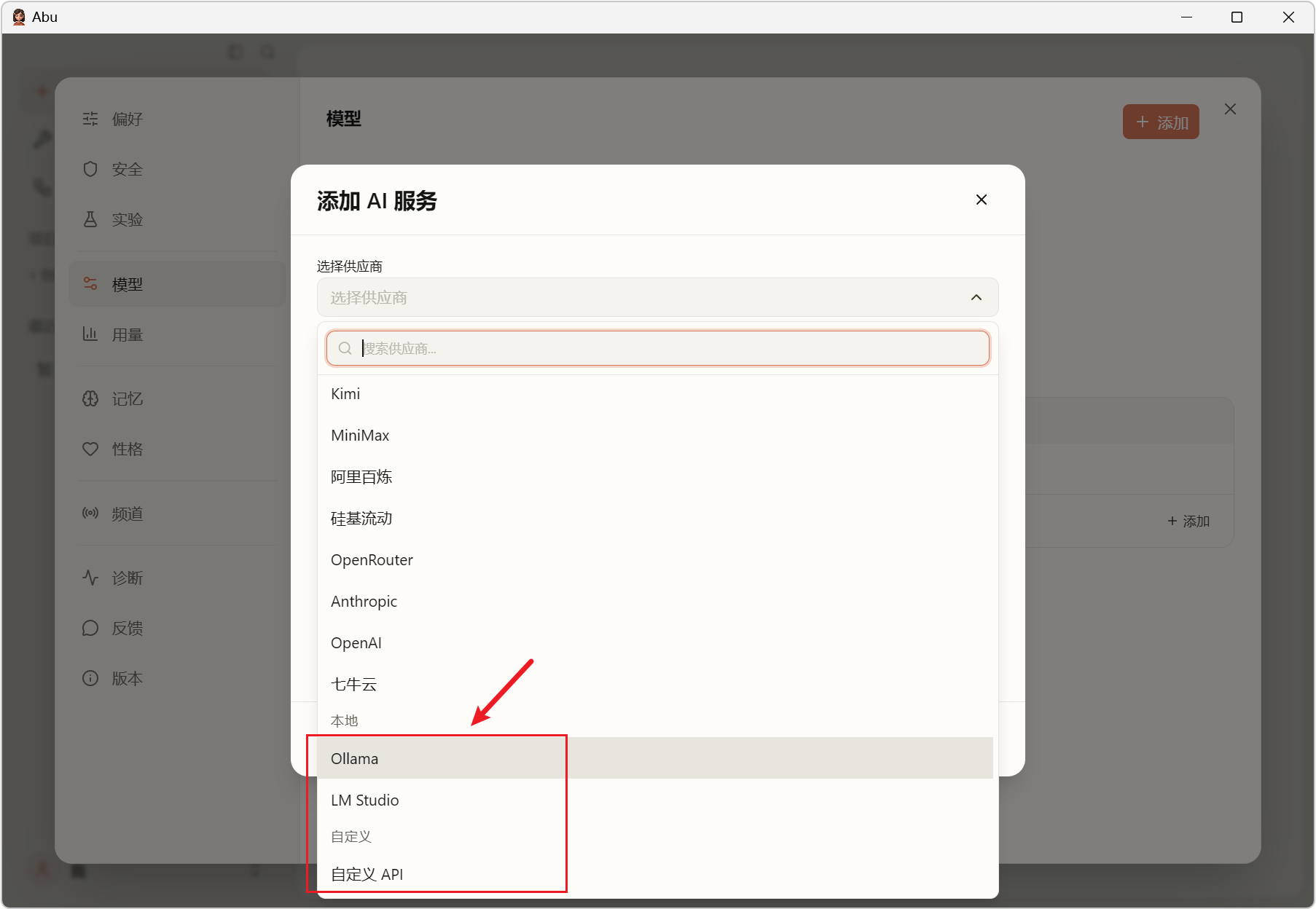The height and width of the screenshot is (909, 1316).
Task: Focus the 搜索供应商 search field
Action: (x=658, y=348)
